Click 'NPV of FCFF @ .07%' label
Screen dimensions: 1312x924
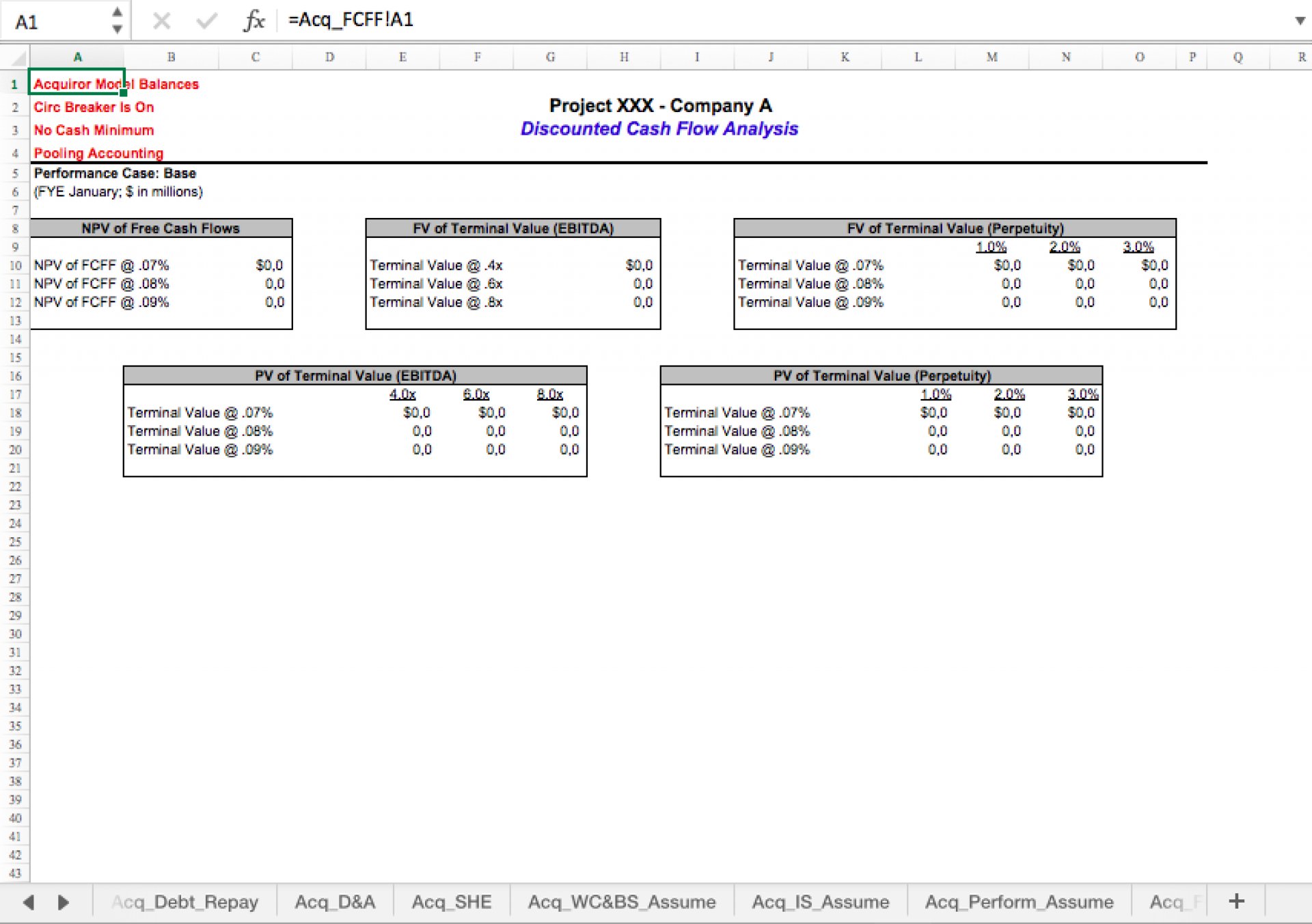coord(101,265)
